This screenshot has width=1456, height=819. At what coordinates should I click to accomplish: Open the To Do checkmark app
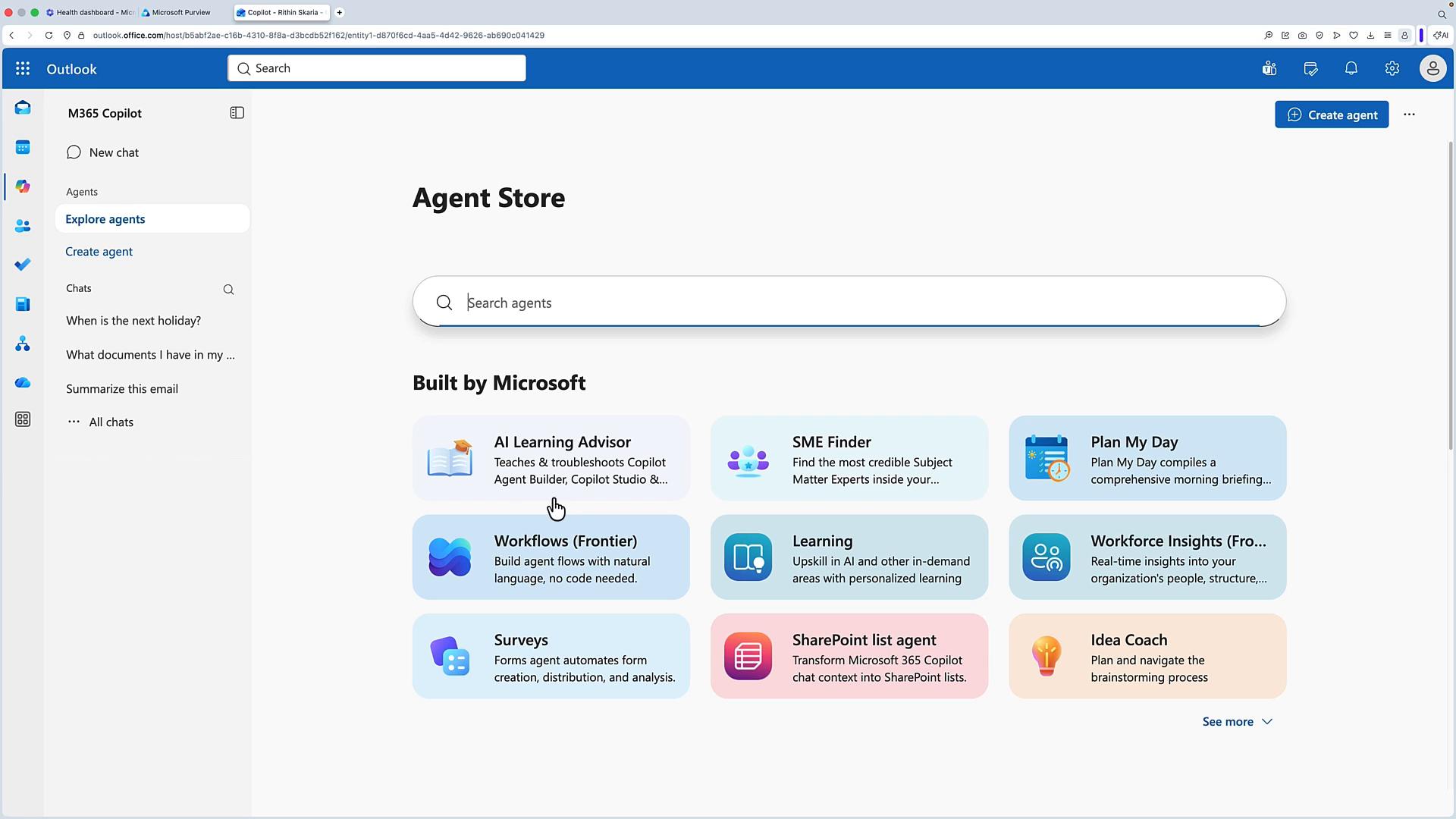[x=23, y=265]
